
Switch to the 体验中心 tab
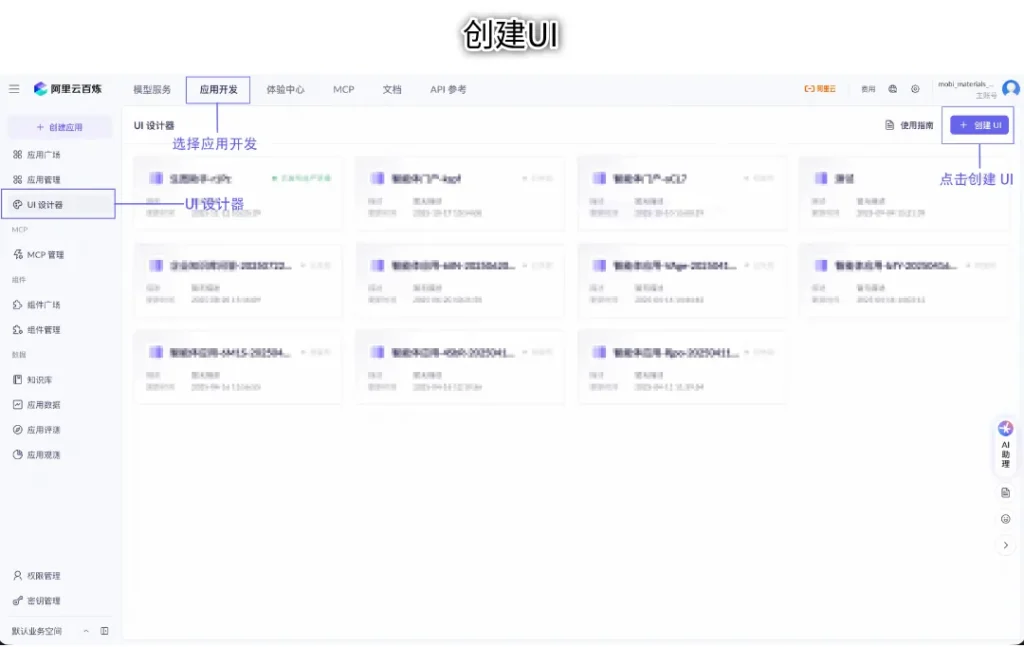[285, 90]
